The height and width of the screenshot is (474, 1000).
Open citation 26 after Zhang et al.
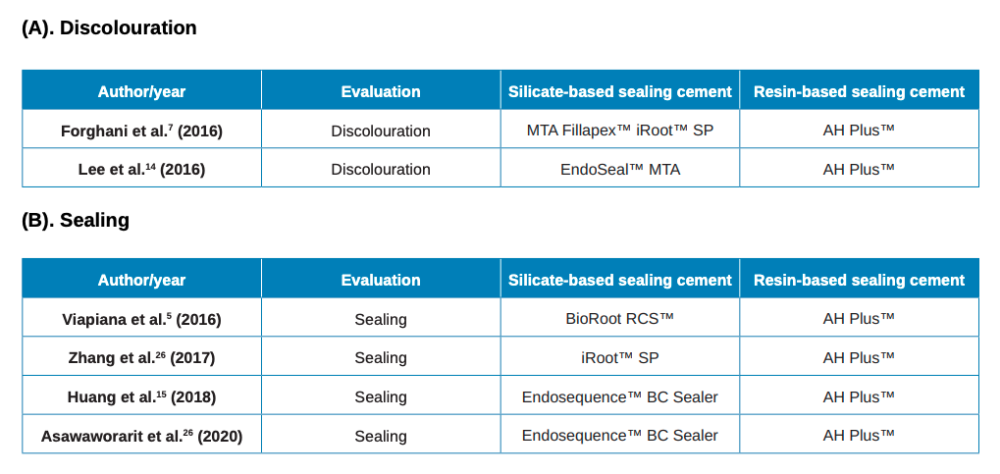(159, 353)
